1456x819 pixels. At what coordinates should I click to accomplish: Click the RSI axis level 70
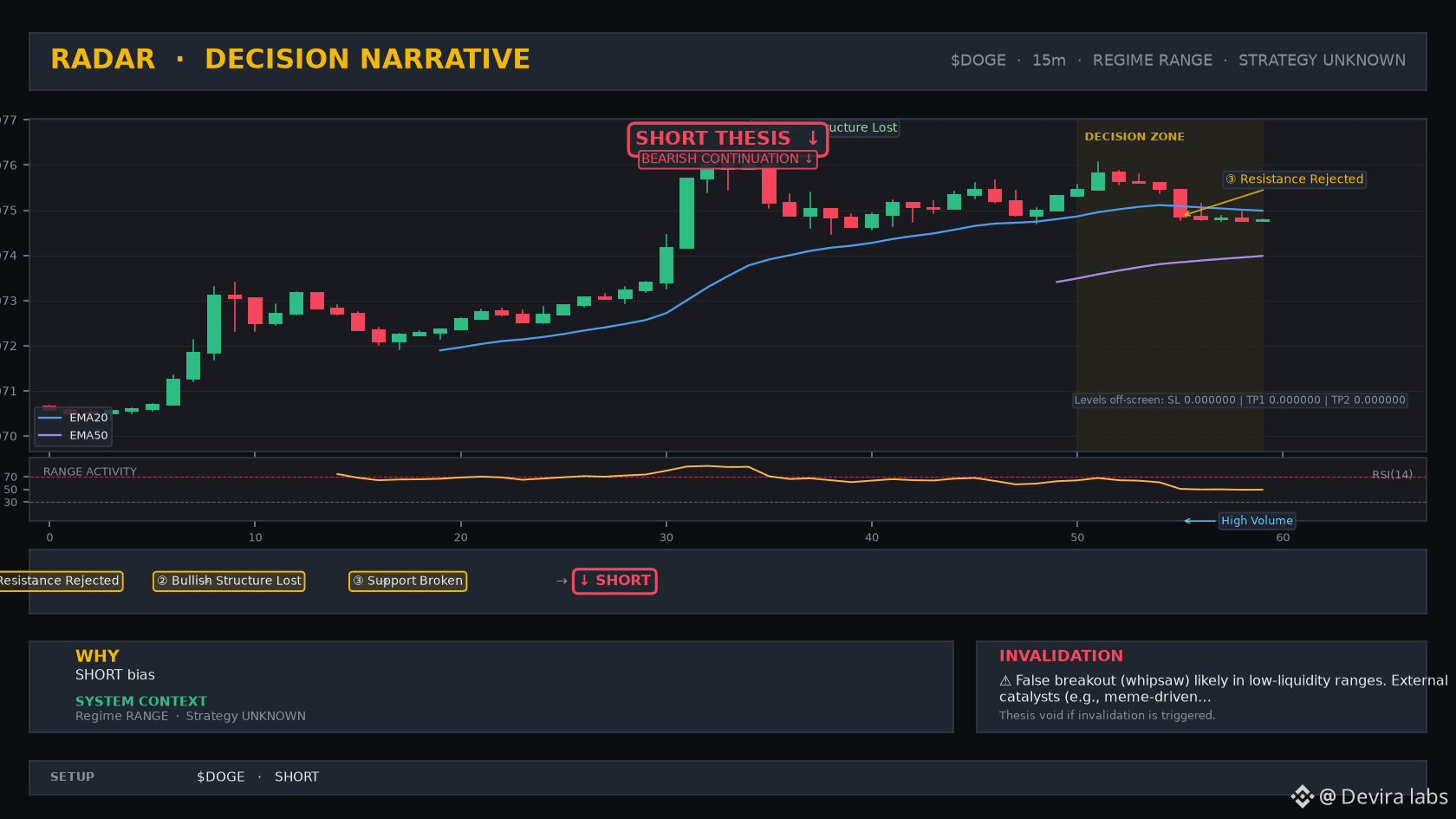point(10,478)
